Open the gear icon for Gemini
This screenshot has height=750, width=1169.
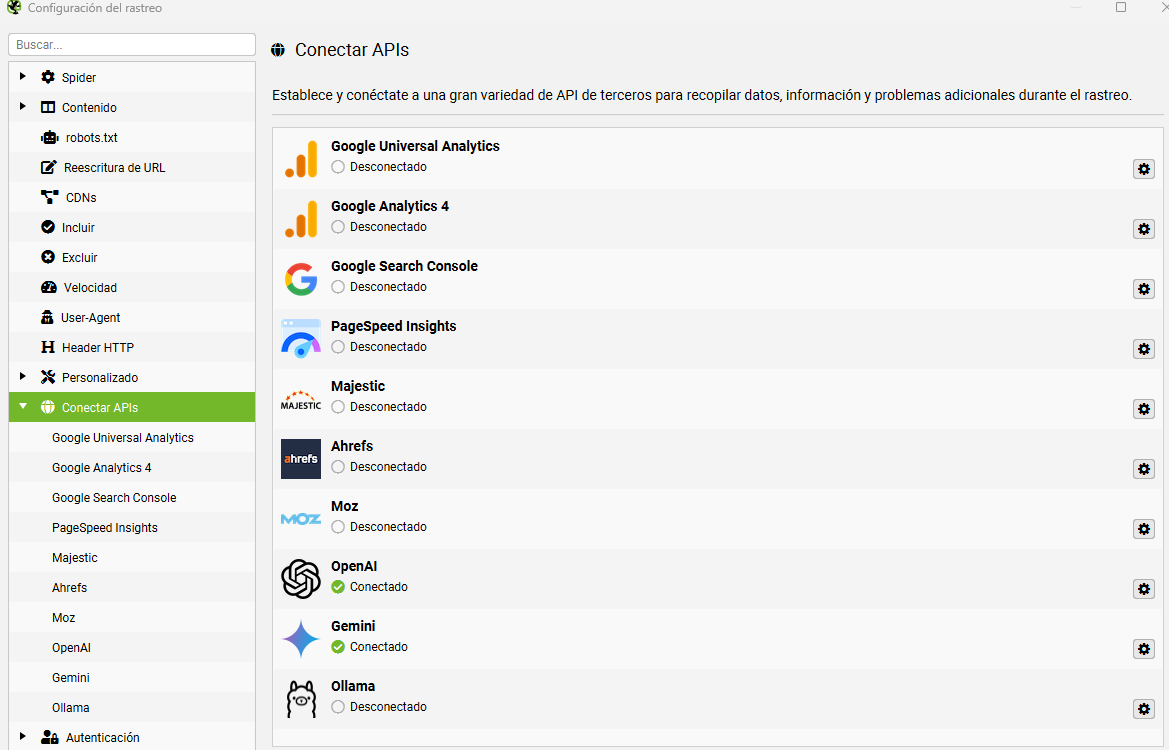pyautogui.click(x=1144, y=649)
